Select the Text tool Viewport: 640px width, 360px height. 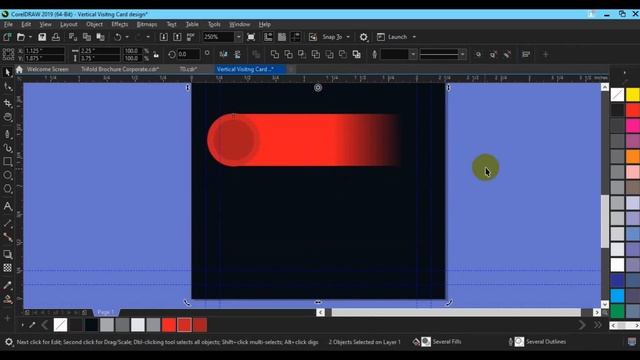coord(7,207)
